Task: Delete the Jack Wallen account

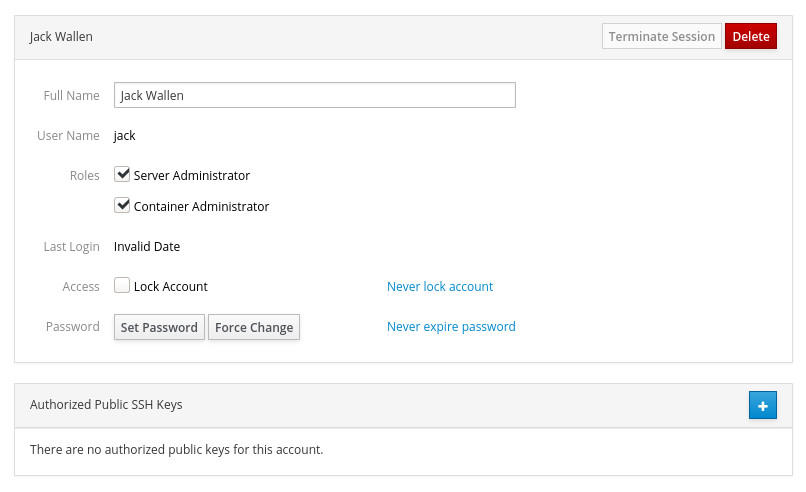Action: [750, 37]
